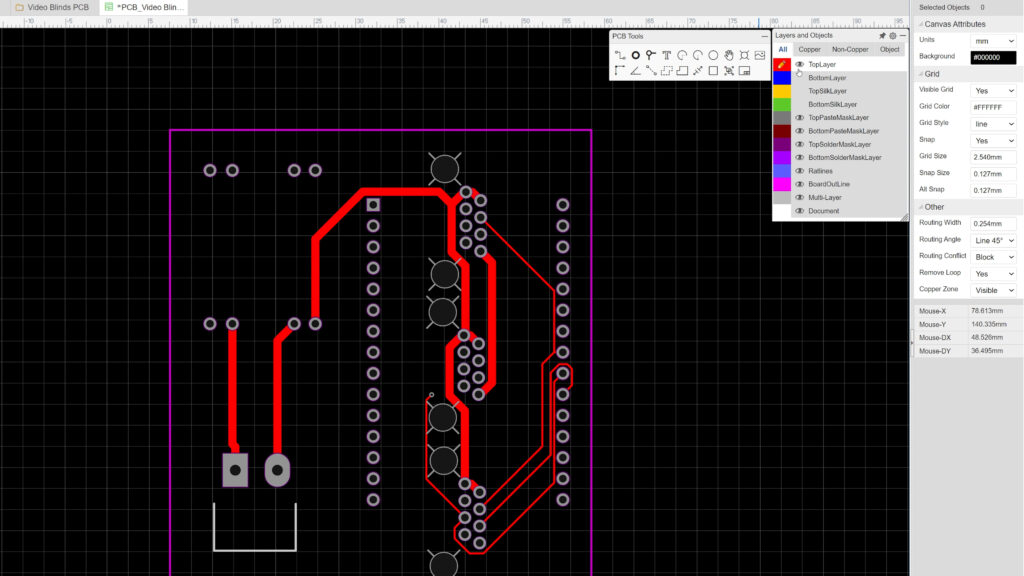1024x576 pixels.
Task: Click the settings gear in Layers and Objects
Action: coord(893,36)
